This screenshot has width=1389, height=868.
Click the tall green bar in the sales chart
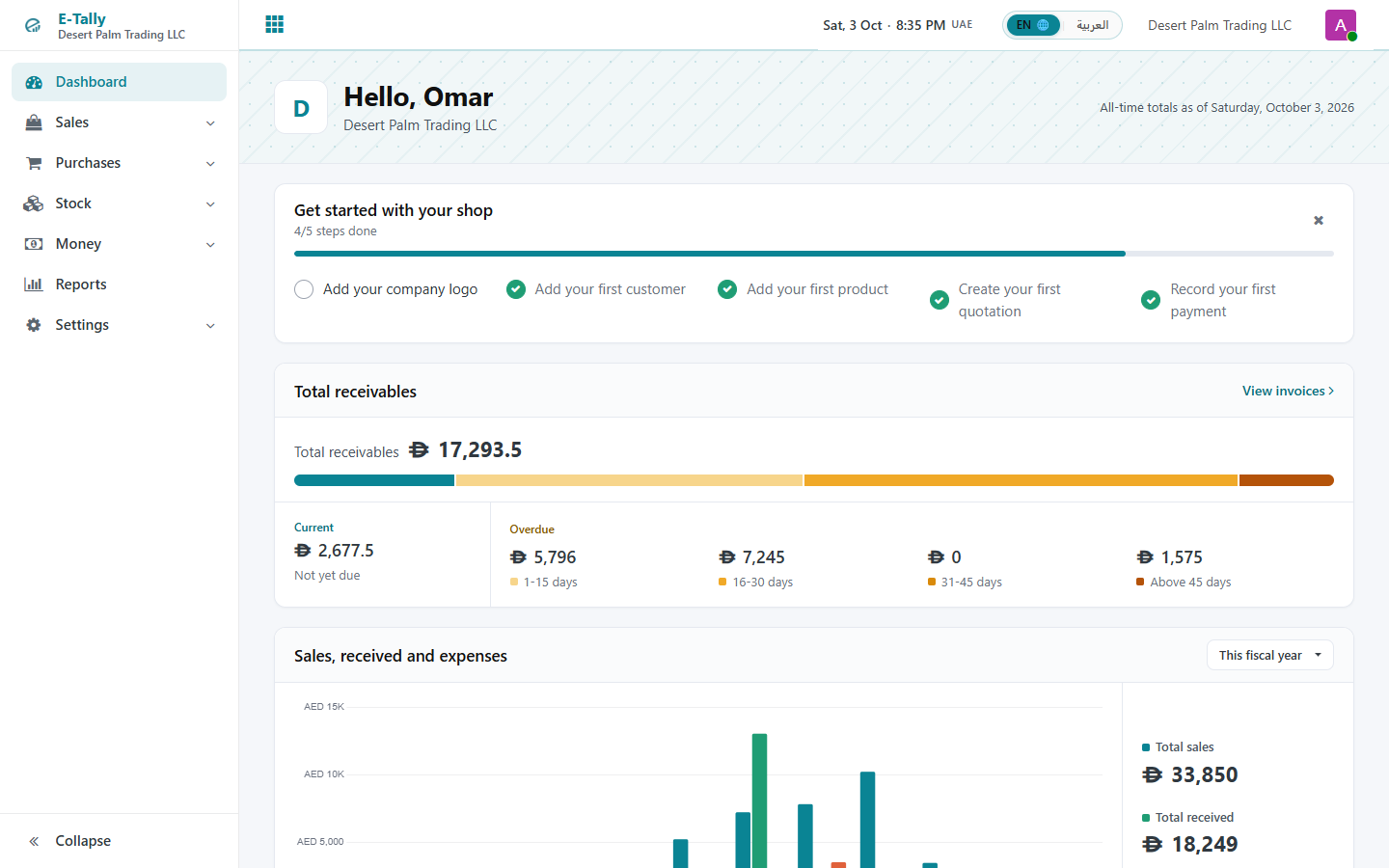759,800
